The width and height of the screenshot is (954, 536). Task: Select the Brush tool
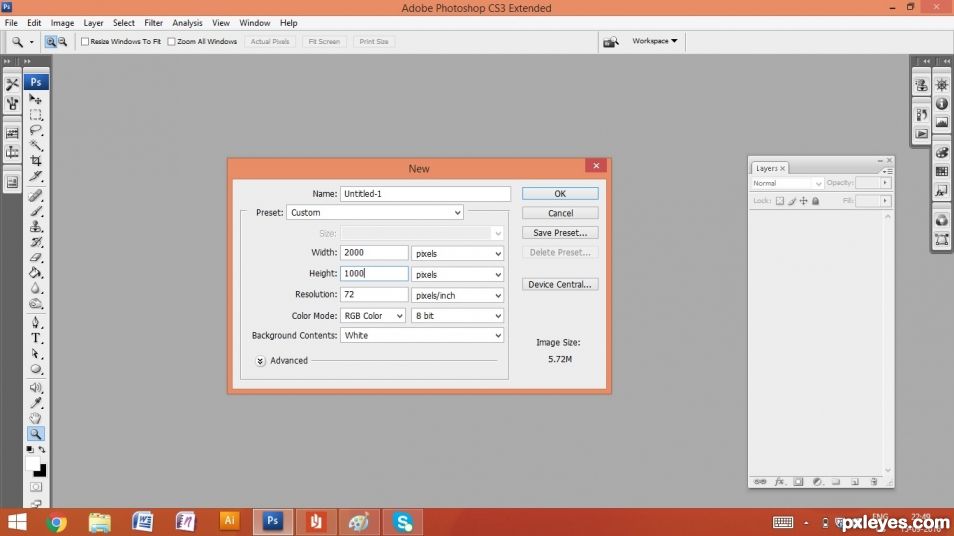tap(35, 211)
